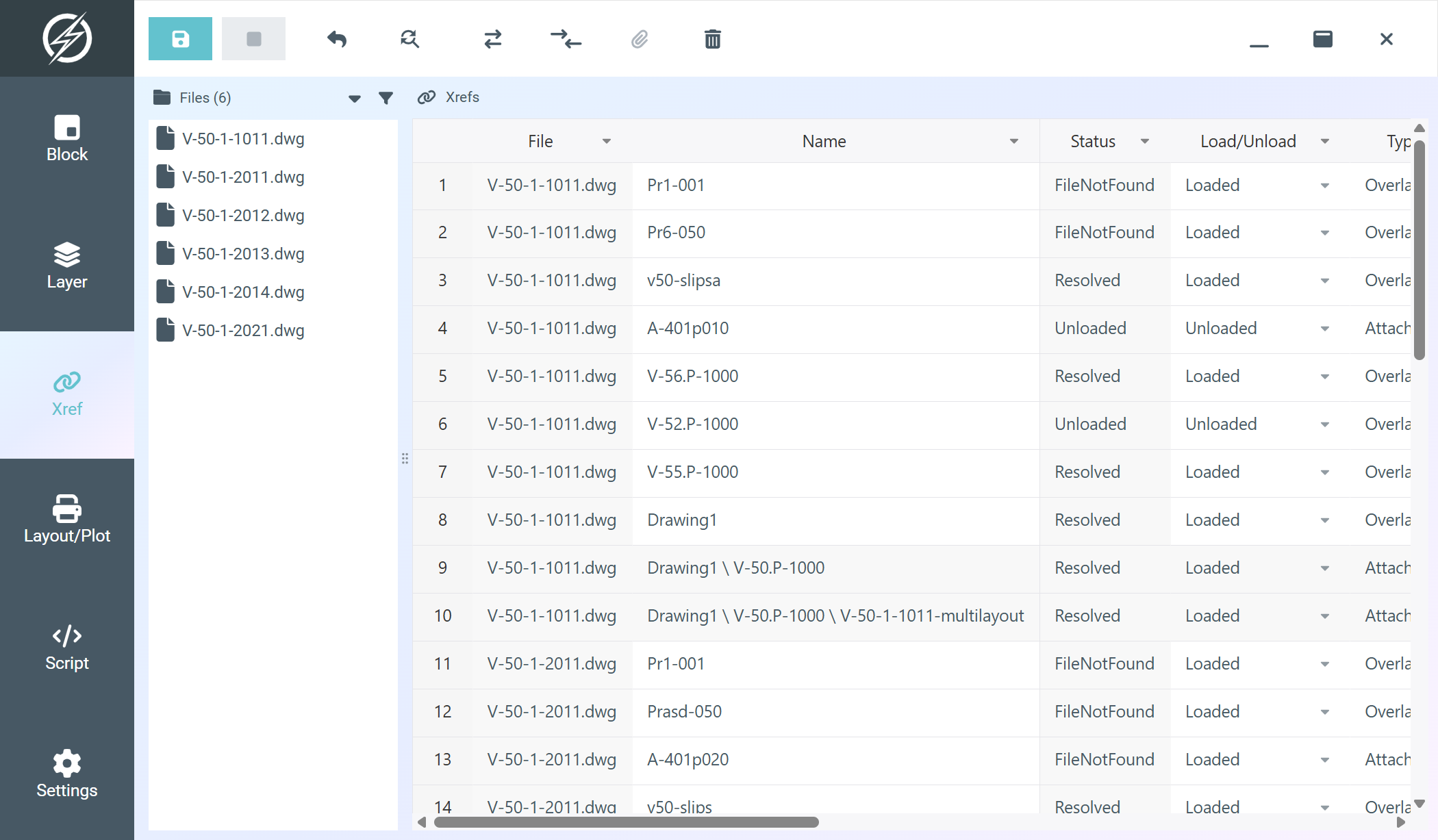Open Load/Unload dropdown for v50-slipsa row
1438x840 pixels.
[1325, 281]
